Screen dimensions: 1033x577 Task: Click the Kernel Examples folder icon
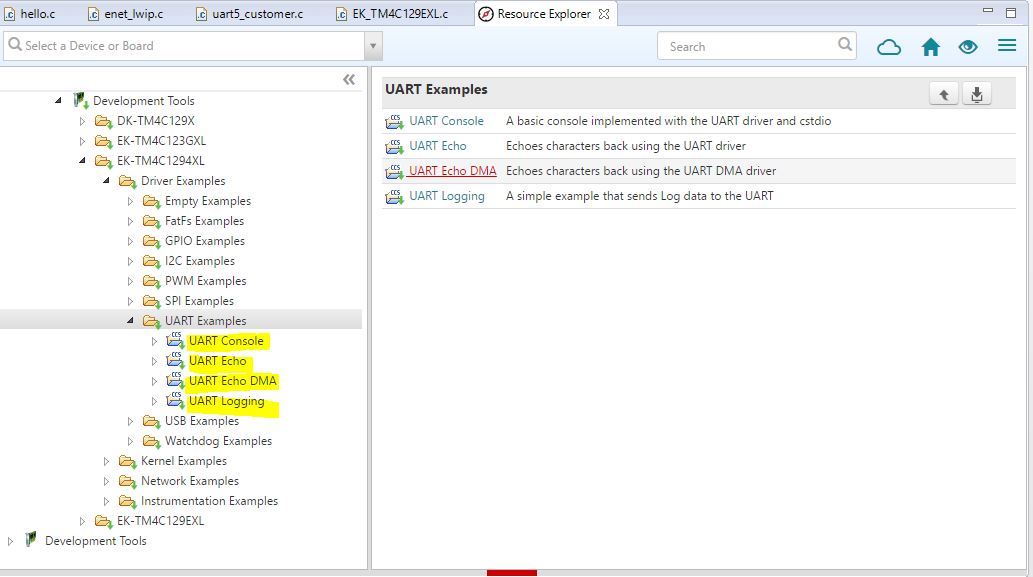click(x=128, y=461)
